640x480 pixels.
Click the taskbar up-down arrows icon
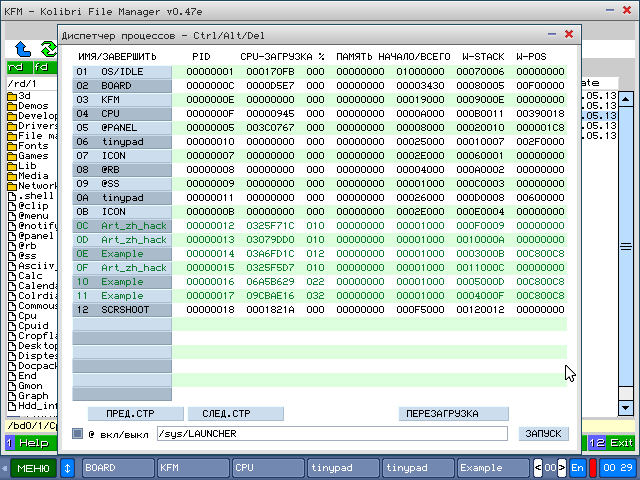(68, 468)
